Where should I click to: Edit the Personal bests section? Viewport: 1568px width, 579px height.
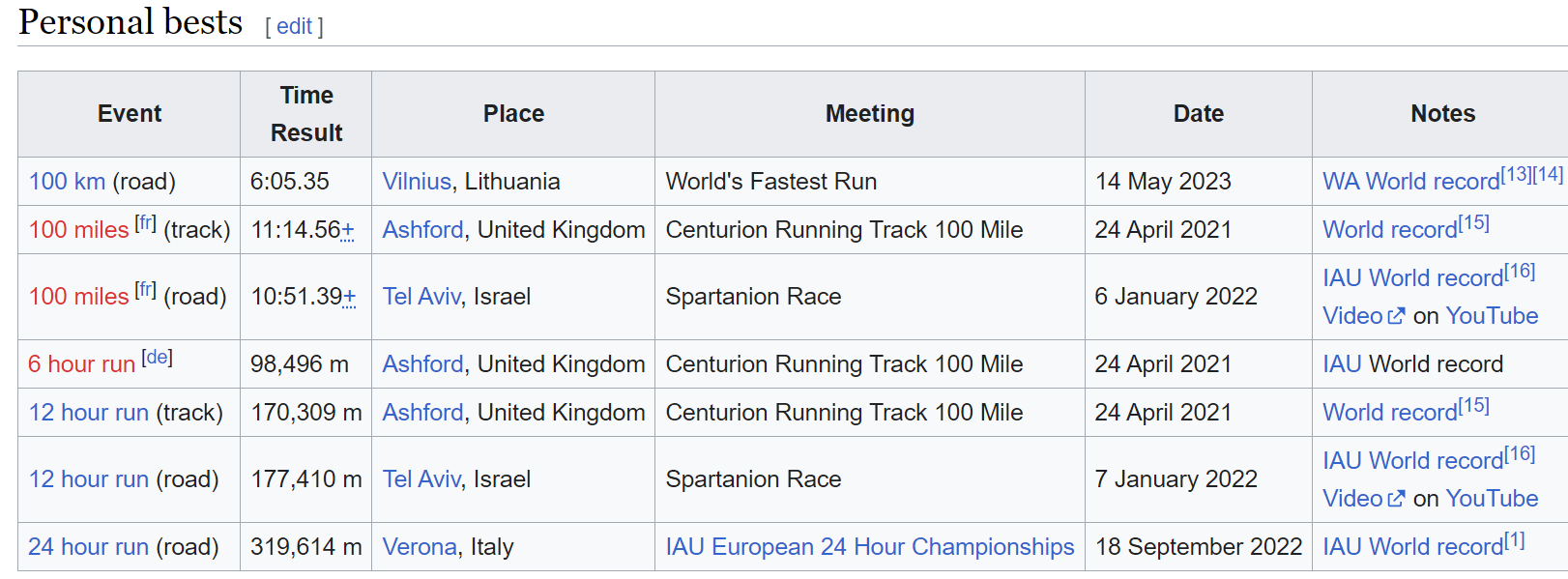[x=294, y=26]
